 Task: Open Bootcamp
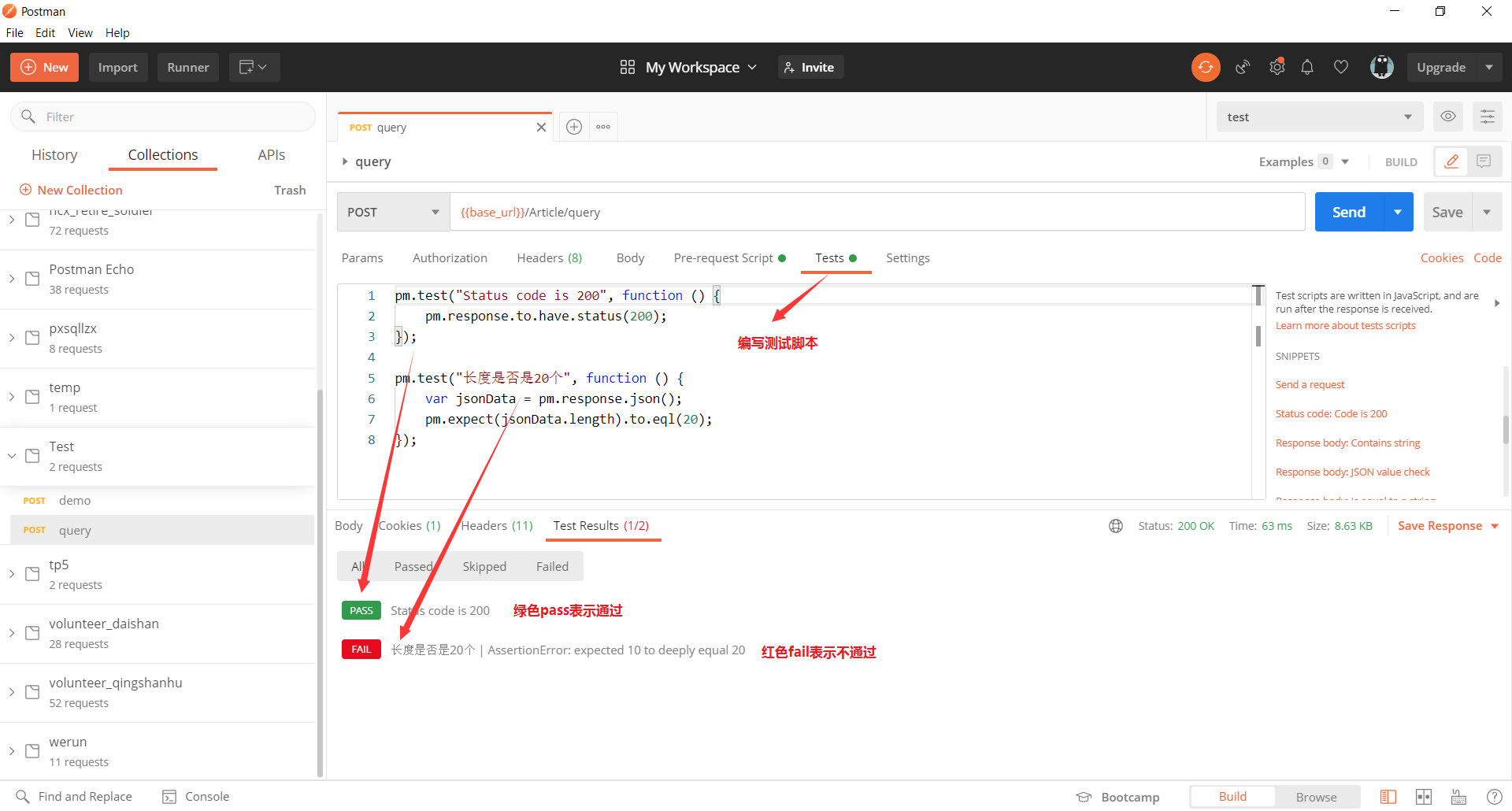[1118, 797]
